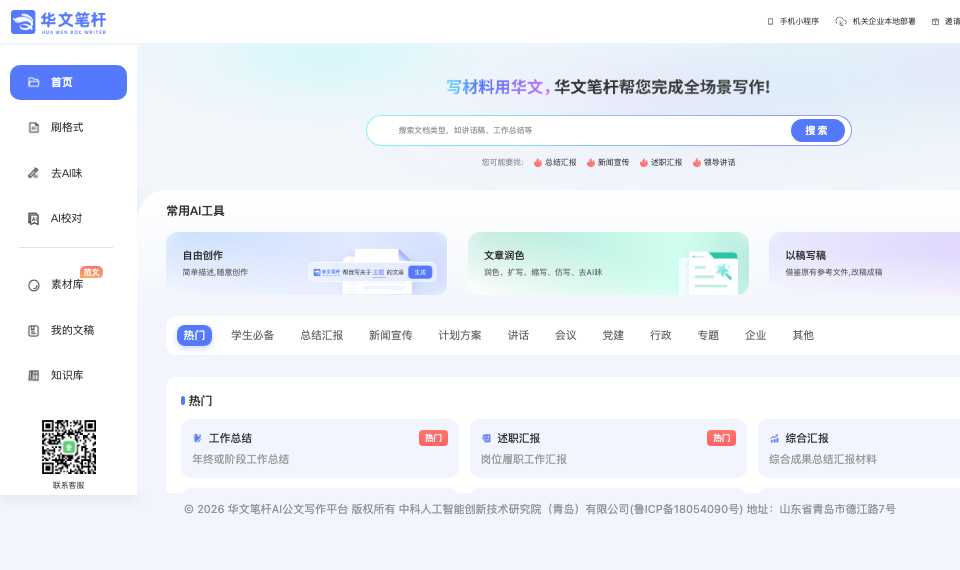Viewport: 960px width, 570px height.
Task: Click the 华文笔杆 logo
Action: pyautogui.click(x=59, y=22)
